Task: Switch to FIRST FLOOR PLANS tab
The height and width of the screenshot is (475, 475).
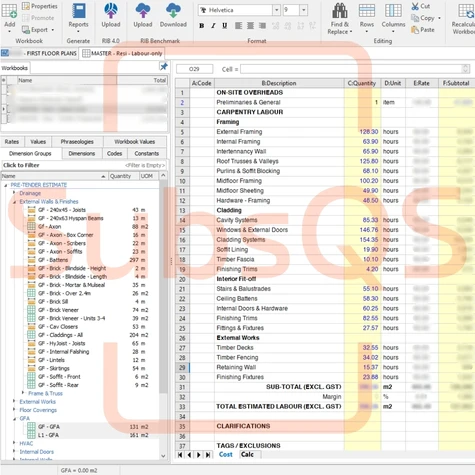Action: tap(39, 53)
